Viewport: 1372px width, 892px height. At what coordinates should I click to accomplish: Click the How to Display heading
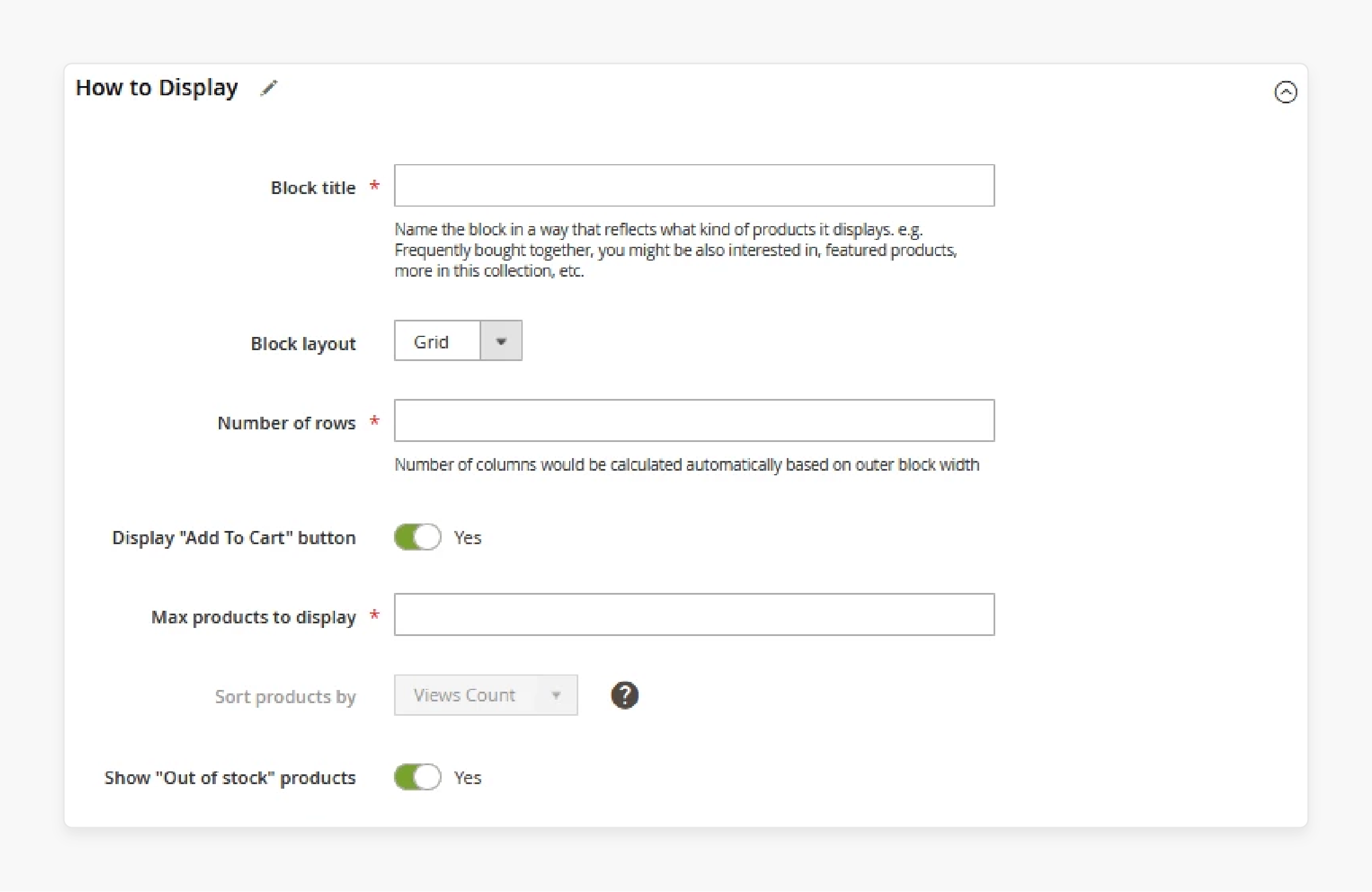(x=157, y=88)
